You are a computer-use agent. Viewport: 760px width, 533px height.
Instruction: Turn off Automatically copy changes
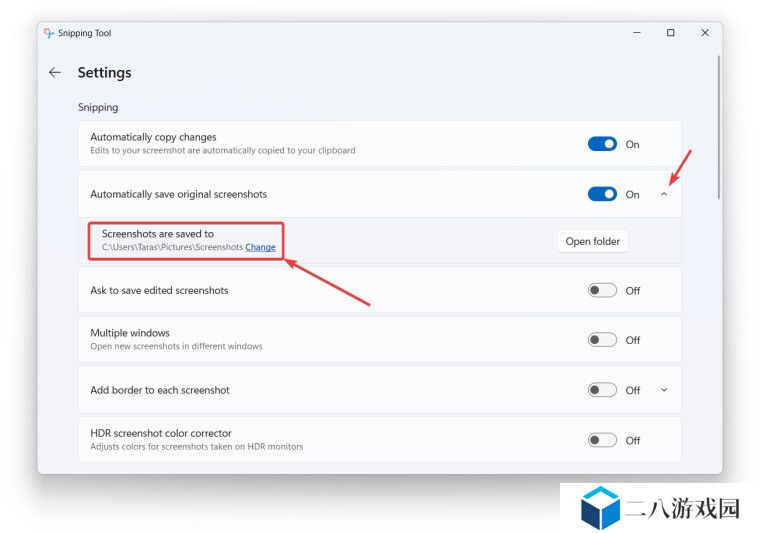[602, 144]
